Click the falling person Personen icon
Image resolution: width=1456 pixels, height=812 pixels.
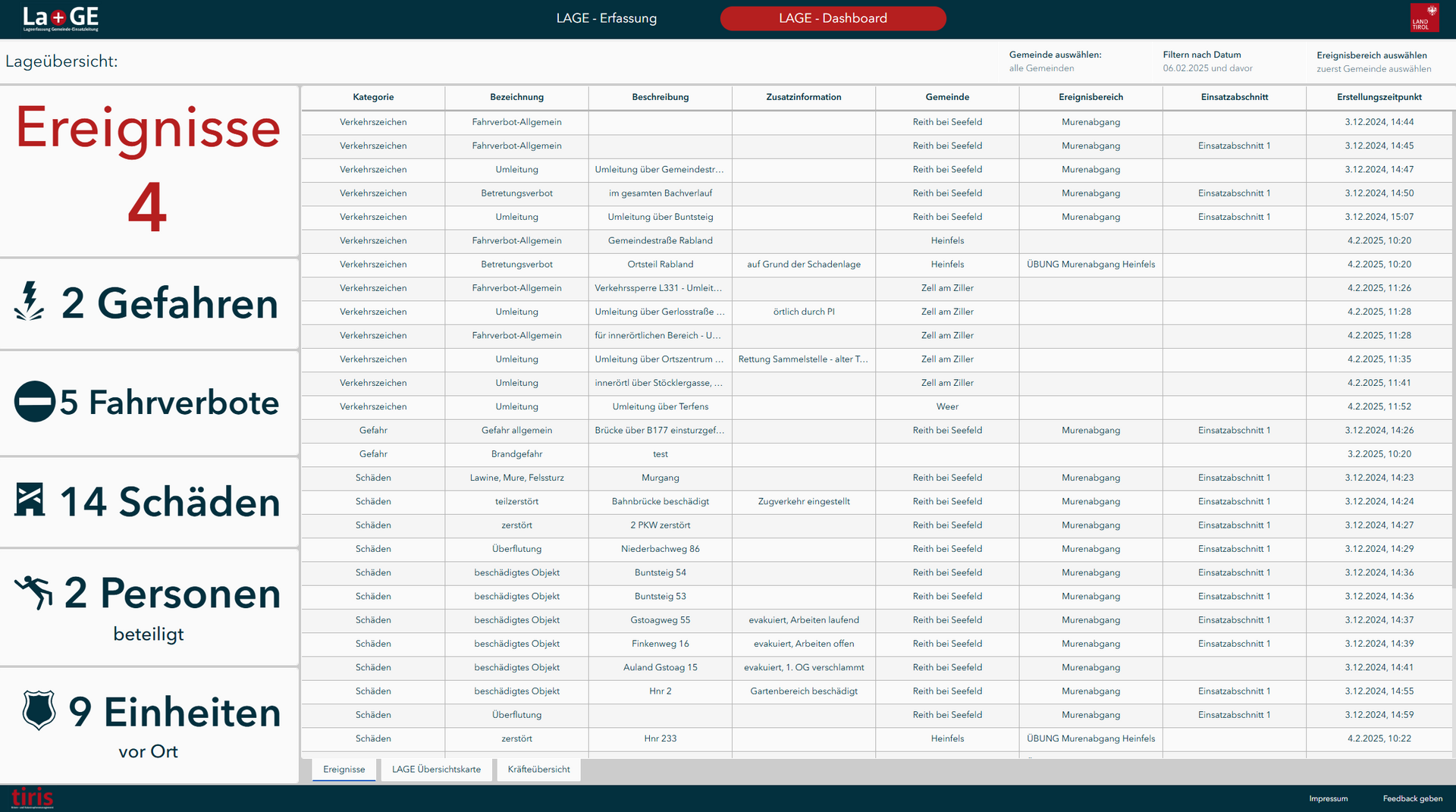[34, 592]
